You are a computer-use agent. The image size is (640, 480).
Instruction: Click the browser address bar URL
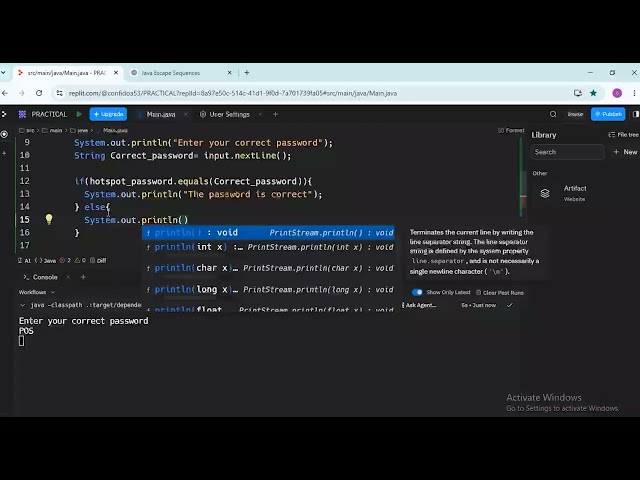click(233, 93)
